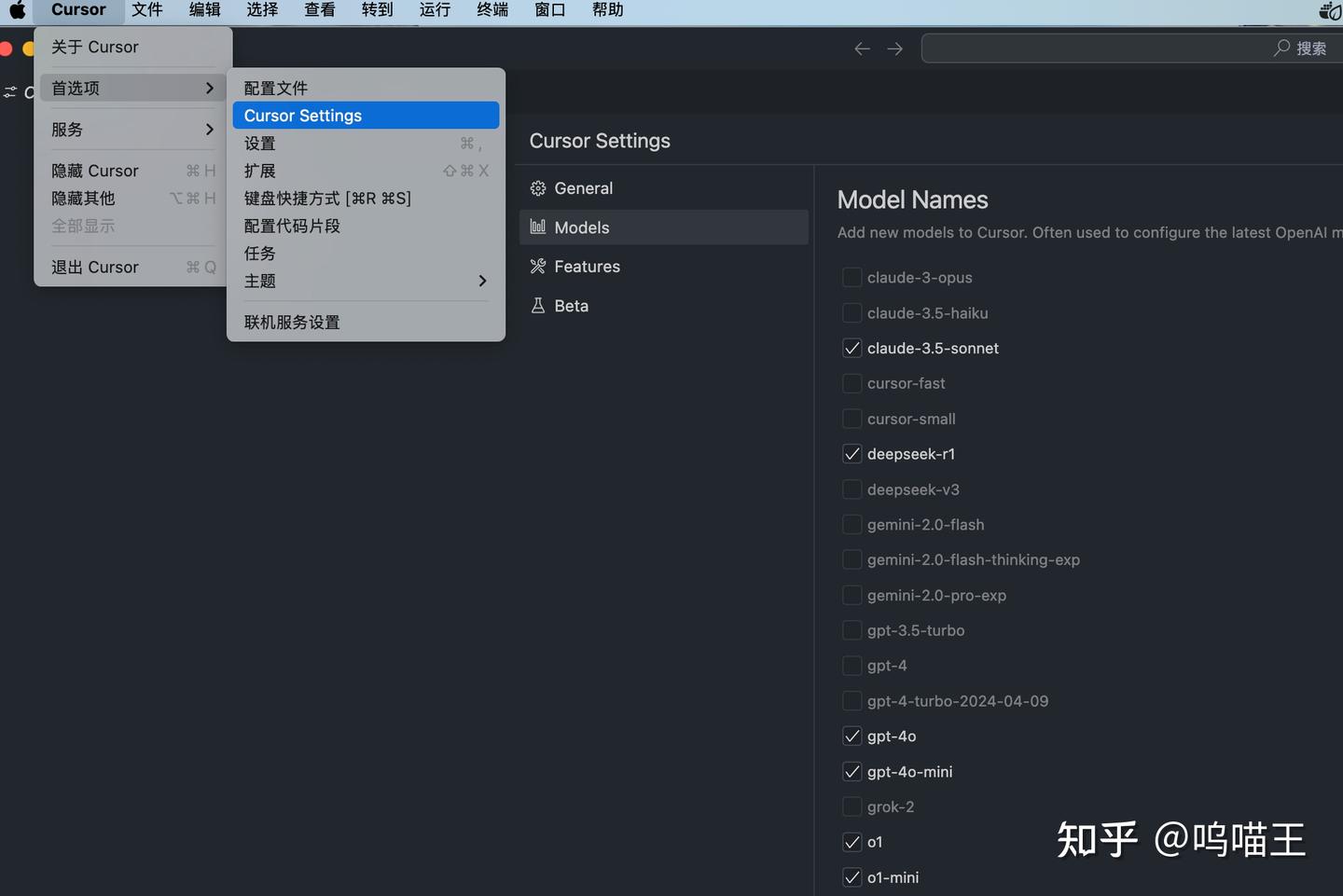Screen dimensions: 1343x896
Task: Open the Cursor application menu
Action: pos(78,10)
